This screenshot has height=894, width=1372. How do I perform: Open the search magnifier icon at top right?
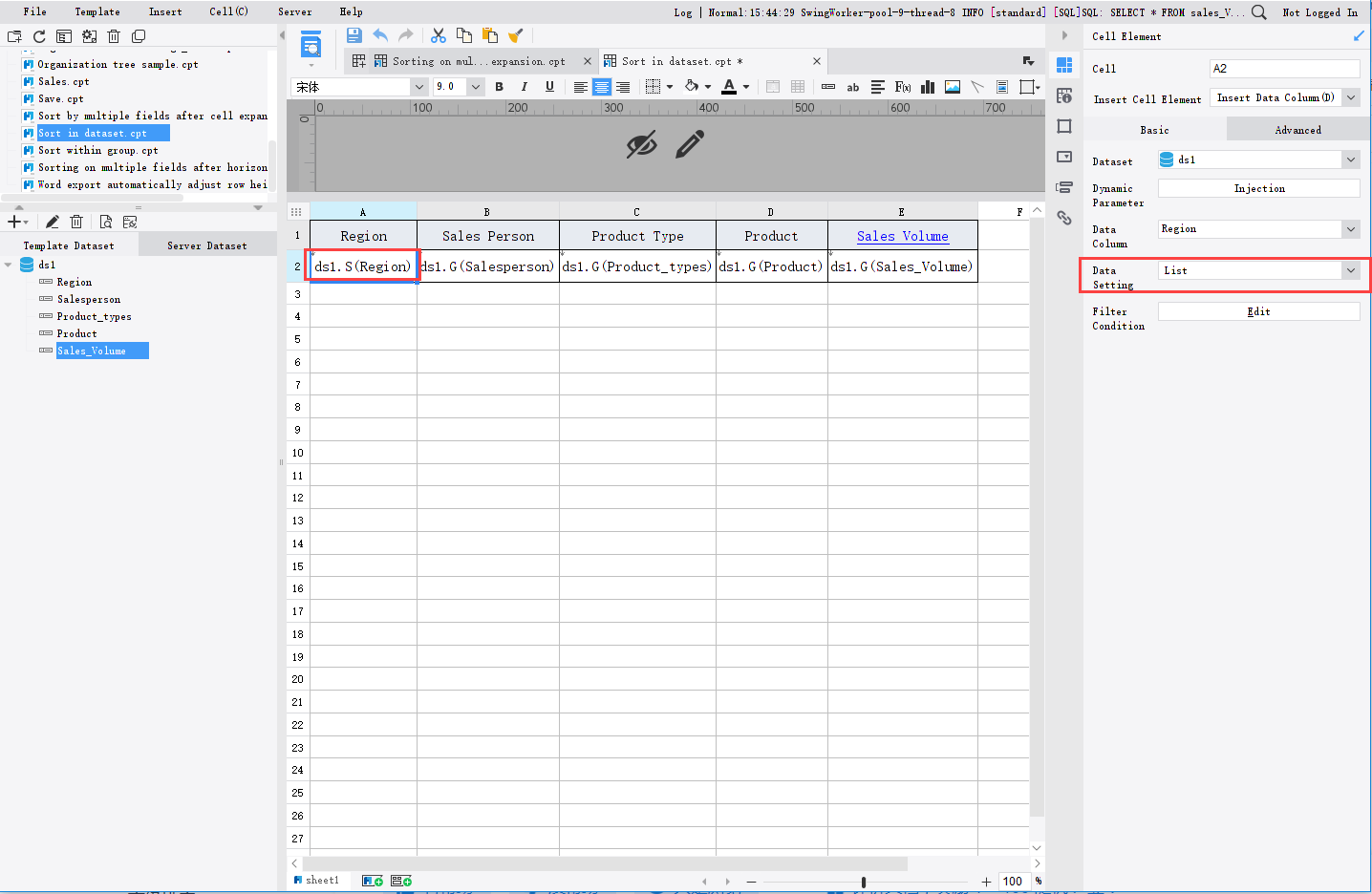pyautogui.click(x=1259, y=12)
